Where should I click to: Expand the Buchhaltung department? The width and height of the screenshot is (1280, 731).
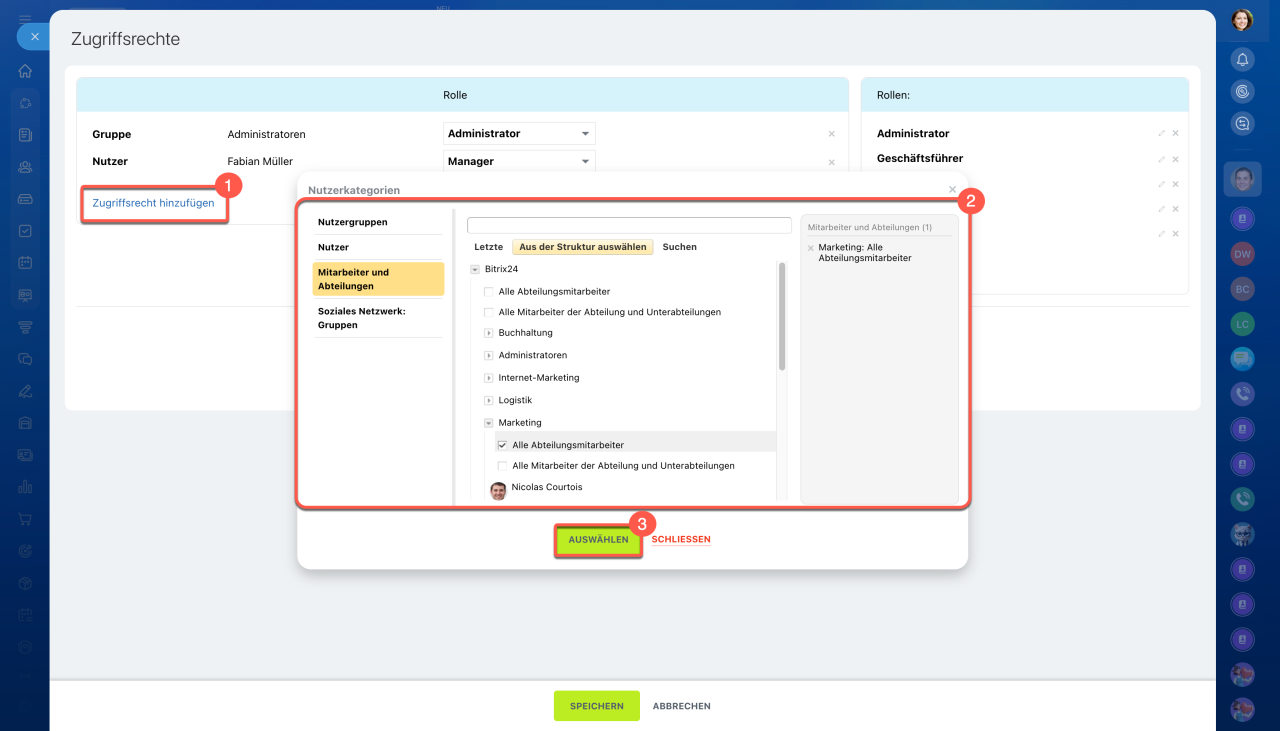click(x=489, y=333)
